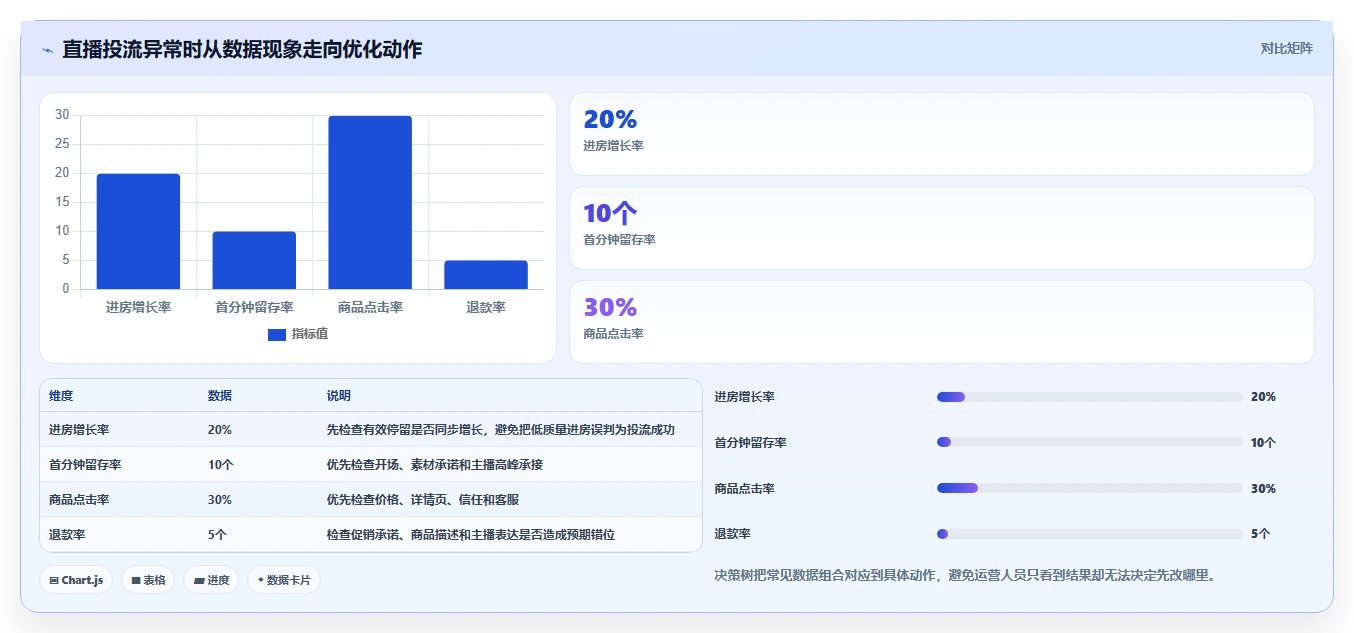Click the 10个 value in the table

click(221, 465)
